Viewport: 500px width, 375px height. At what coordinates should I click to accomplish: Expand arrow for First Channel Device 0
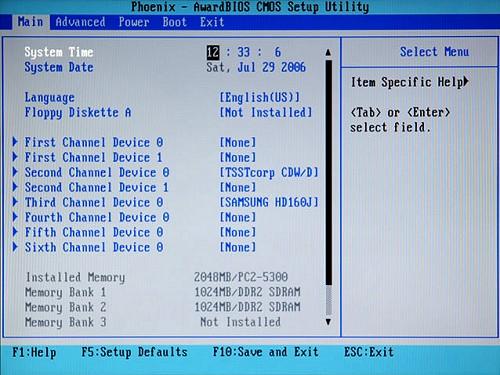[15, 142]
